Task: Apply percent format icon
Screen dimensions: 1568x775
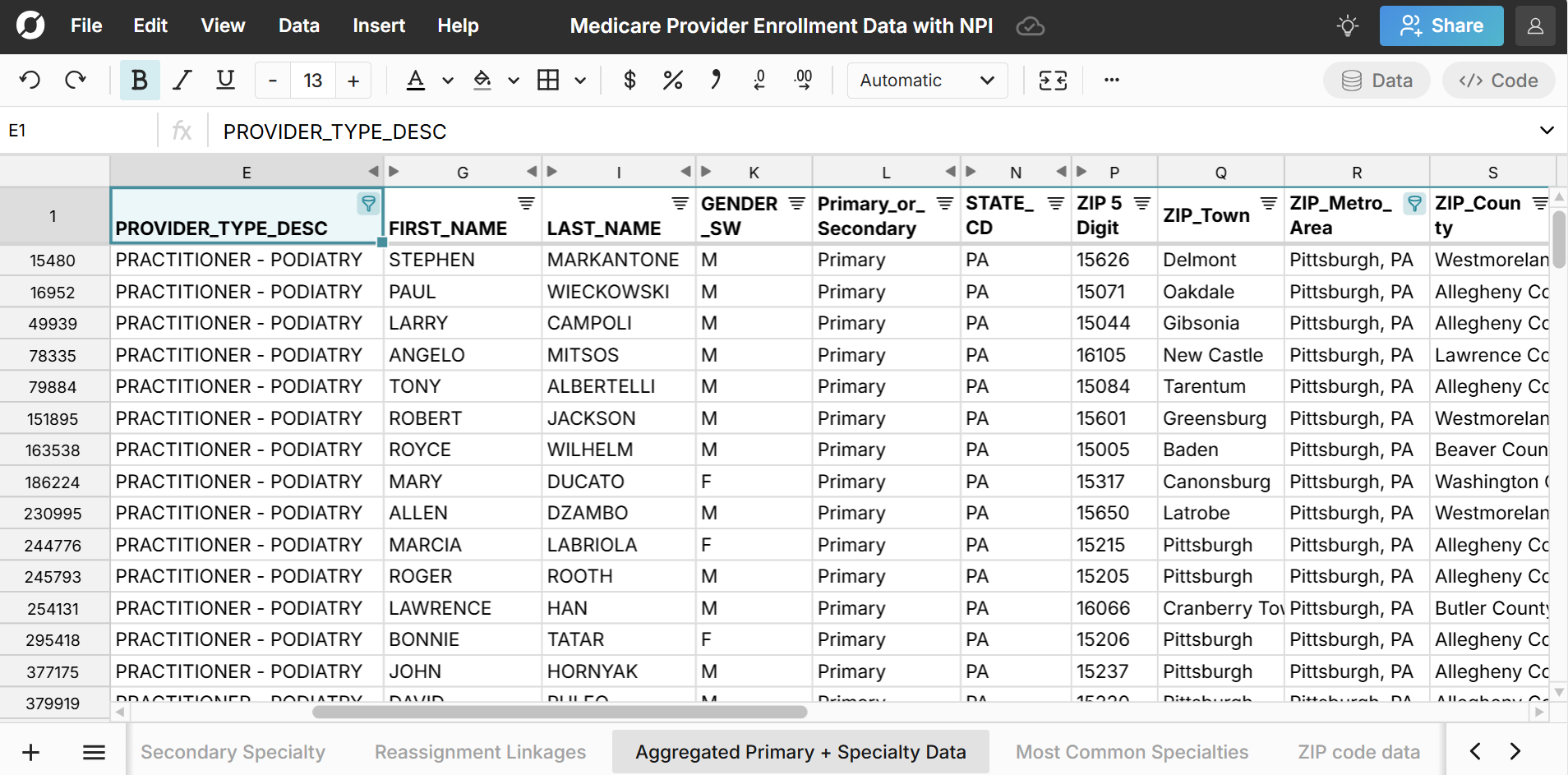Action: [672, 81]
